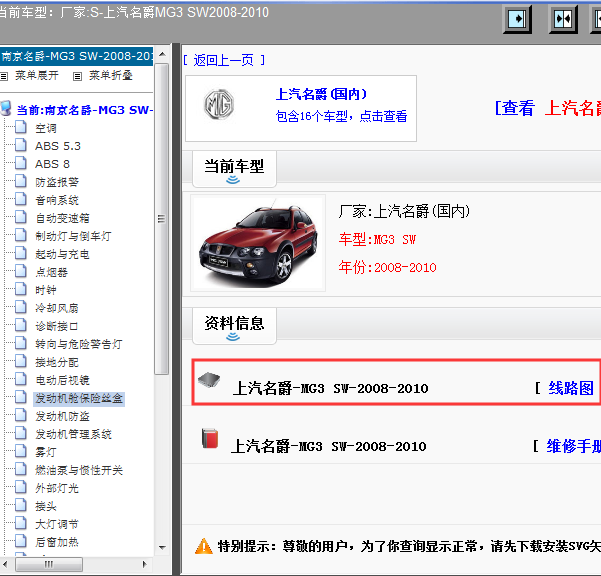Click the [查看 上汽名爵 link at right
This screenshot has width=601, height=576.
pos(548,108)
